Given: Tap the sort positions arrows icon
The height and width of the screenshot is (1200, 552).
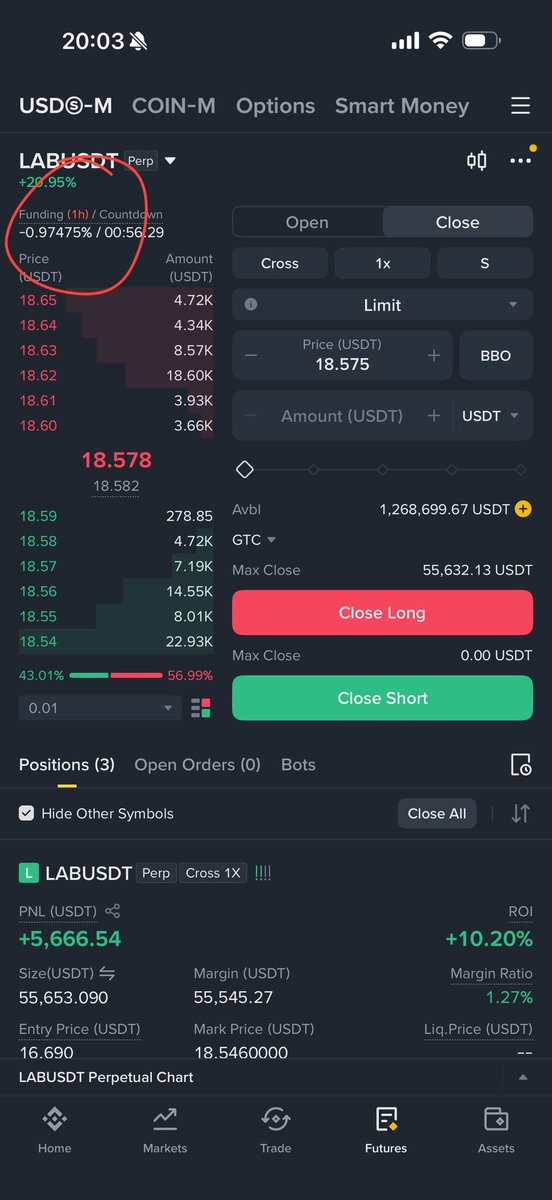Looking at the screenshot, I should [x=520, y=813].
